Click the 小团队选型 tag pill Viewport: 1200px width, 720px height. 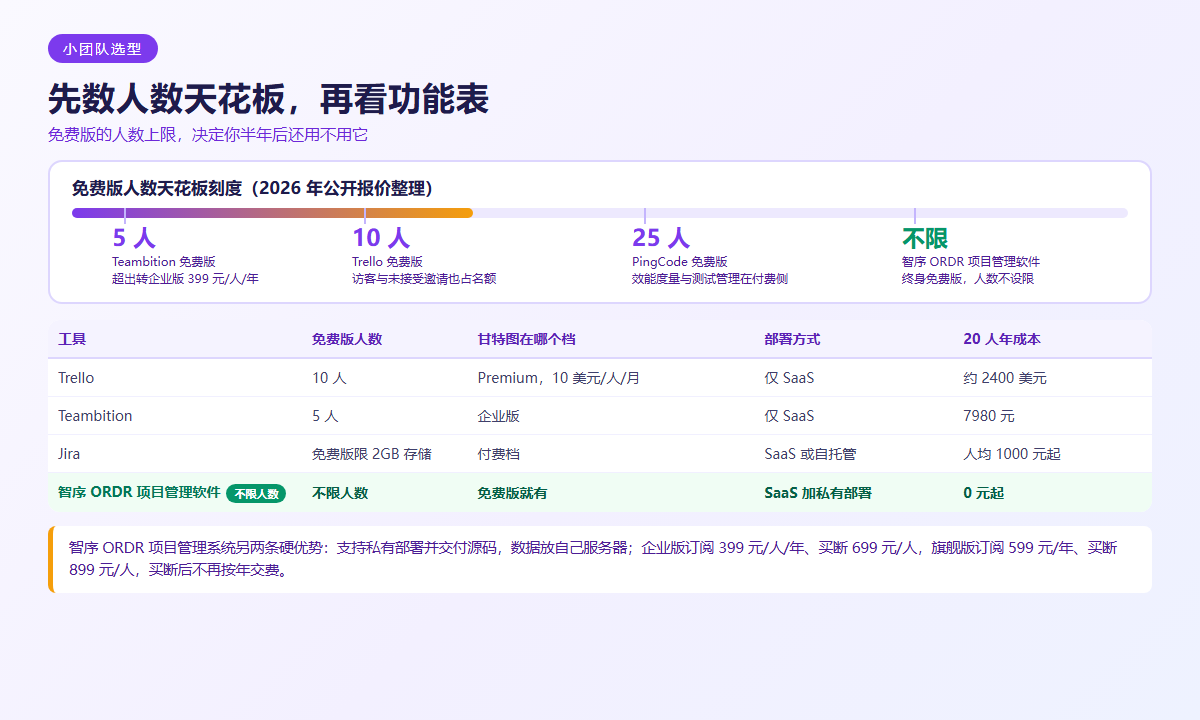pos(103,48)
